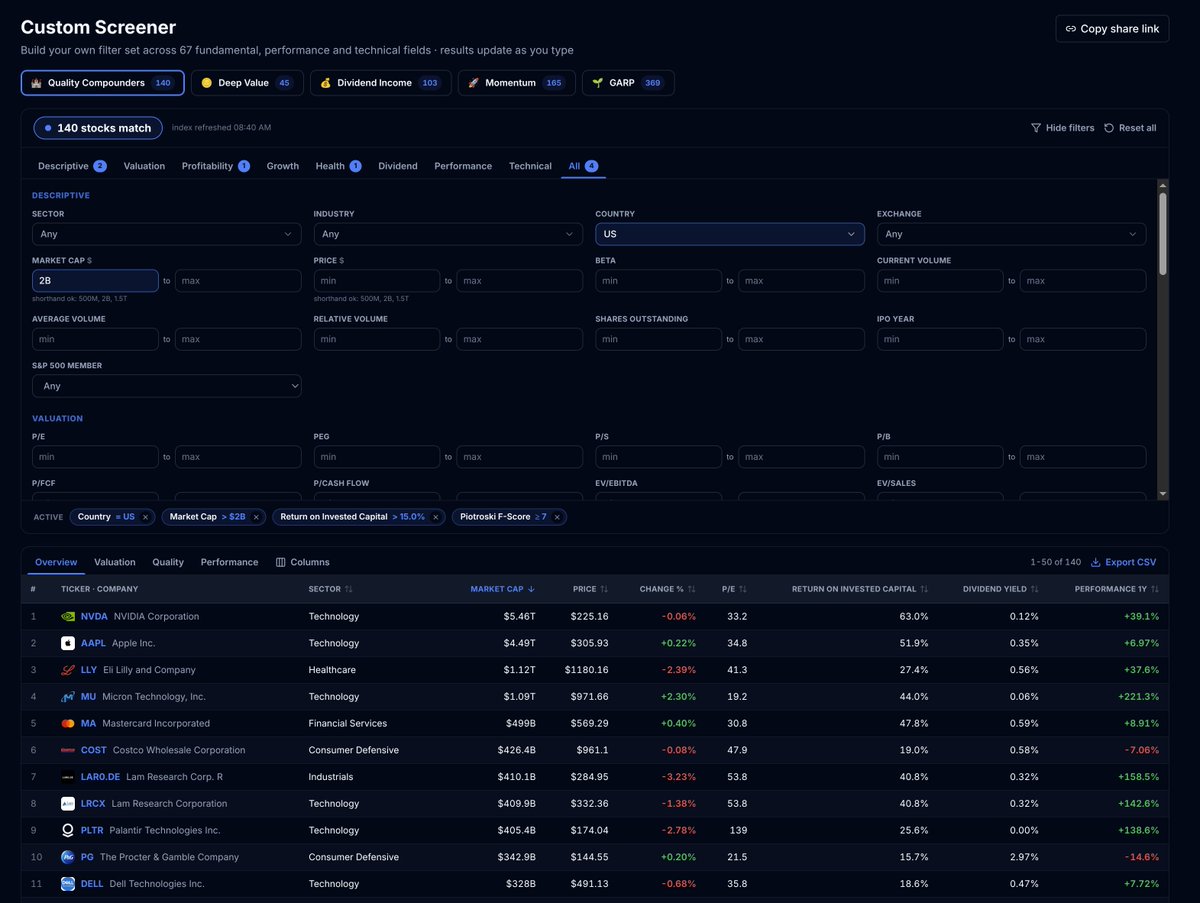The height and width of the screenshot is (903, 1200).
Task: Open the Growth filter tab
Action: [x=283, y=166]
